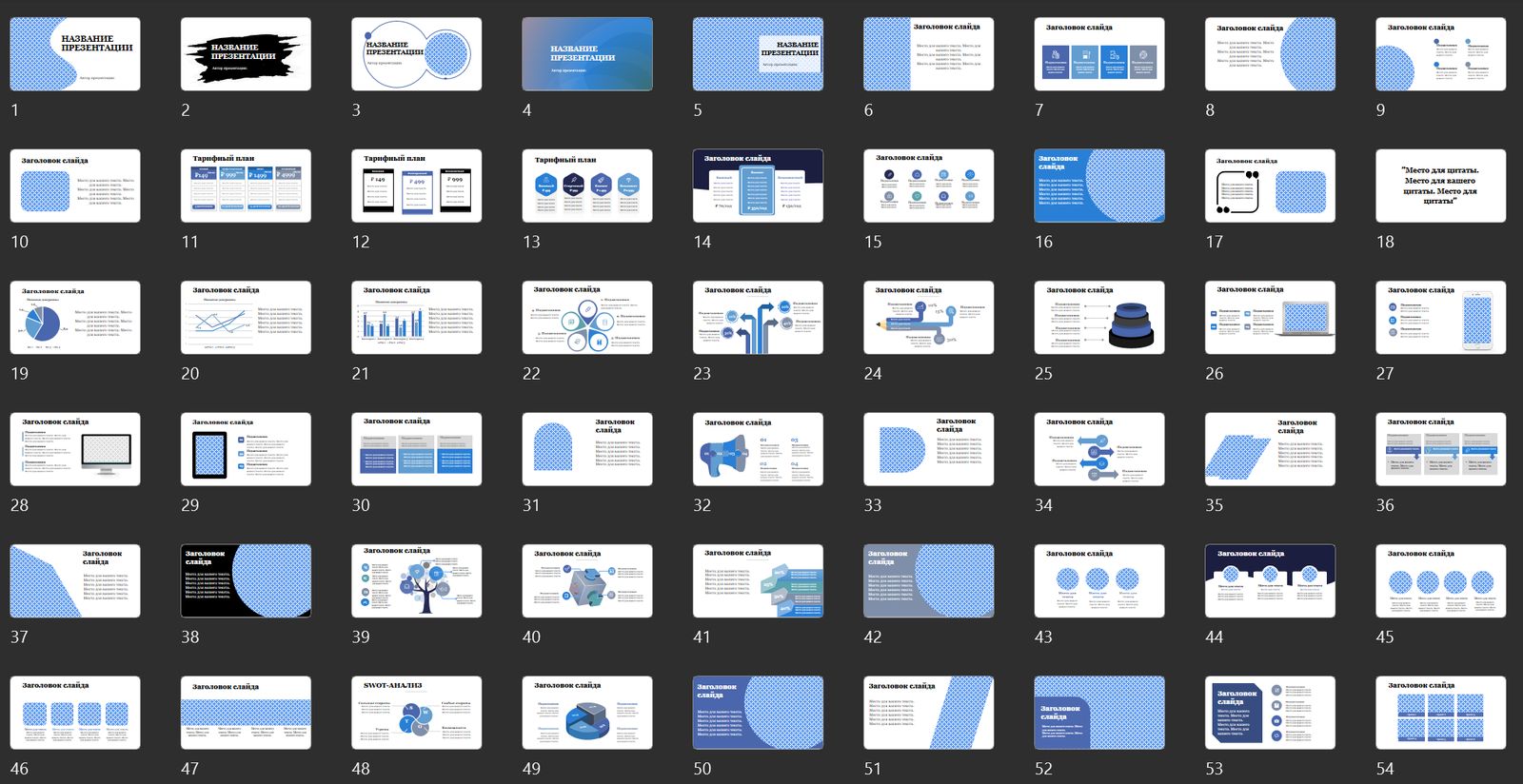Select slide 40 with the cube diagram

click(x=587, y=581)
